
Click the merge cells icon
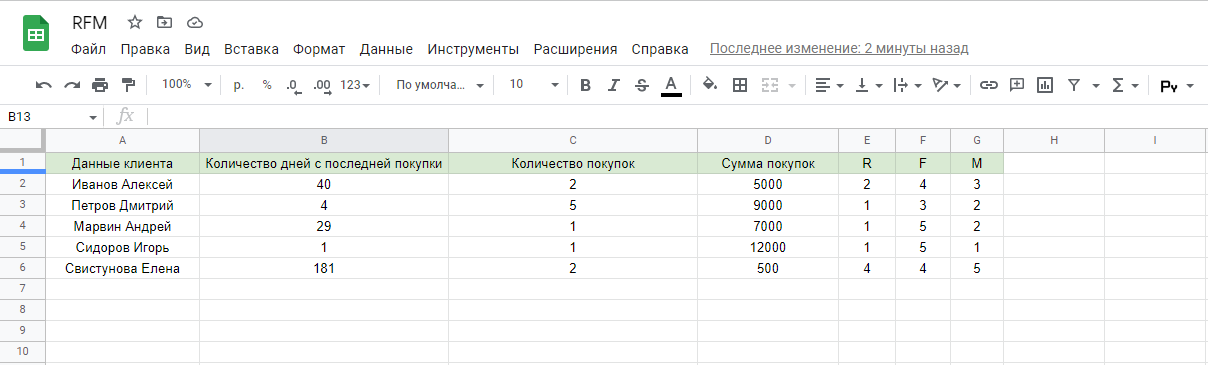[x=769, y=85]
